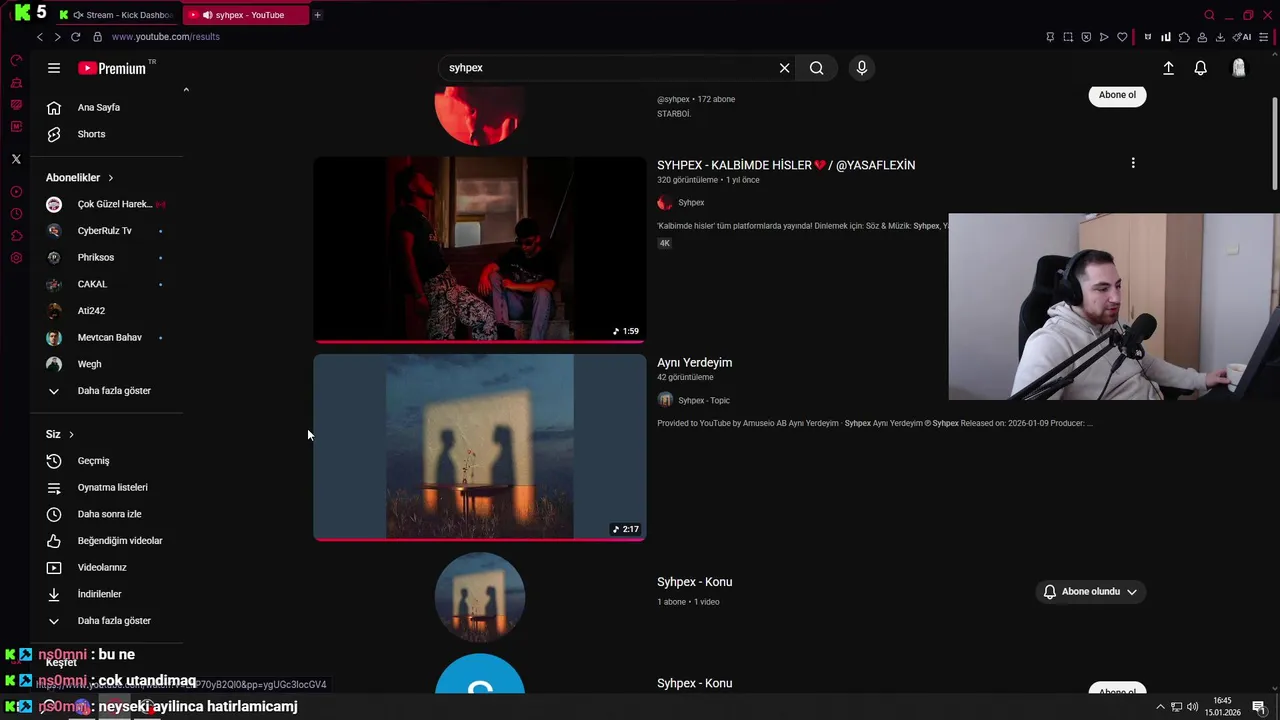This screenshot has height=720, width=1280.
Task: Open the Easy Setup sliders icon
Action: tap(1266, 37)
